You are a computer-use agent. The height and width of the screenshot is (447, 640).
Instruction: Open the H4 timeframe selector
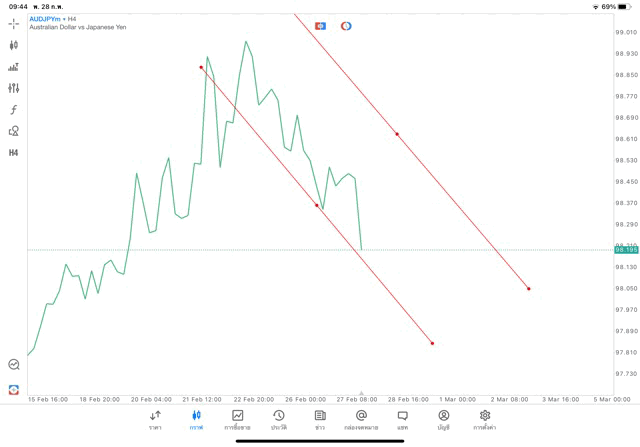point(14,152)
